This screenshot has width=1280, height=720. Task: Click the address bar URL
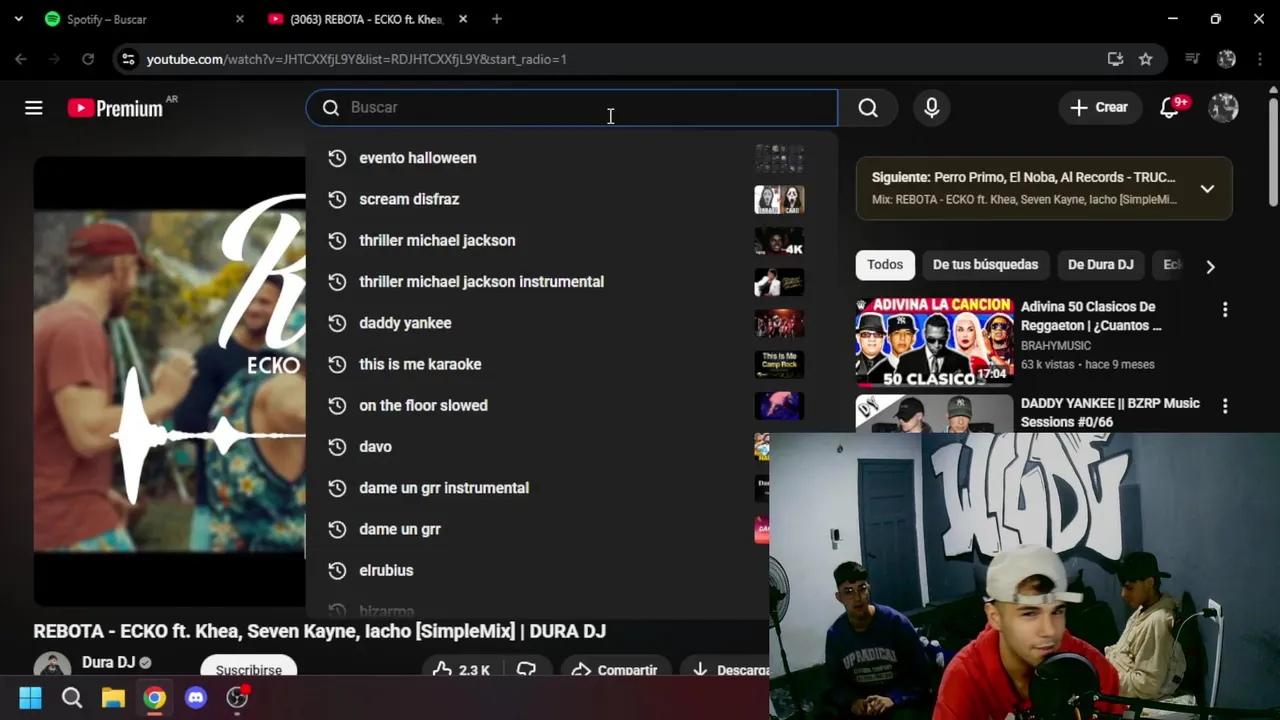[357, 59]
